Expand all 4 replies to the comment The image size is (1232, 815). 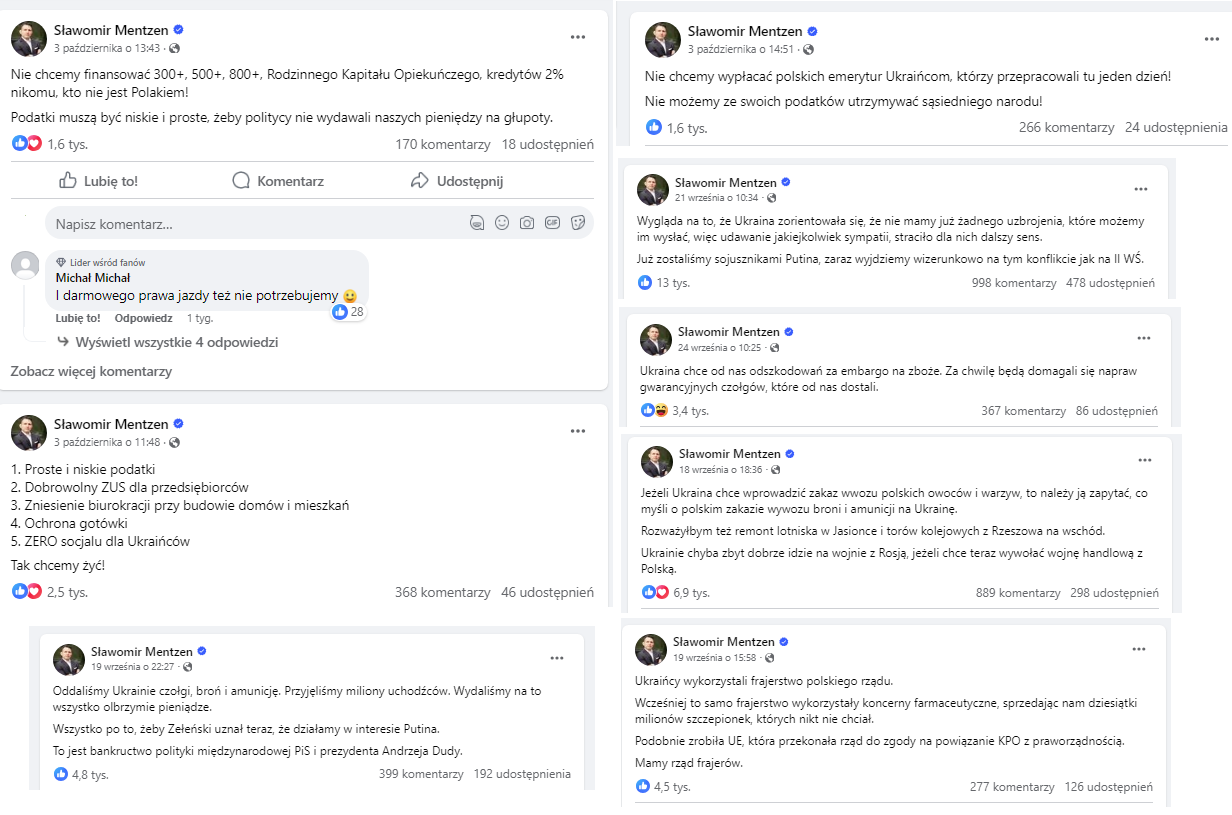coord(177,342)
